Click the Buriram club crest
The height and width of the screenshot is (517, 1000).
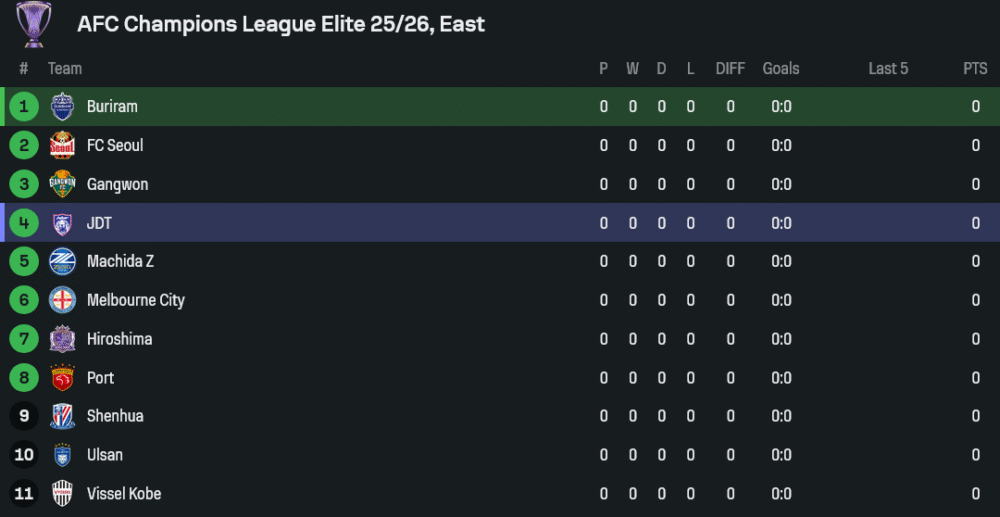(x=62, y=107)
